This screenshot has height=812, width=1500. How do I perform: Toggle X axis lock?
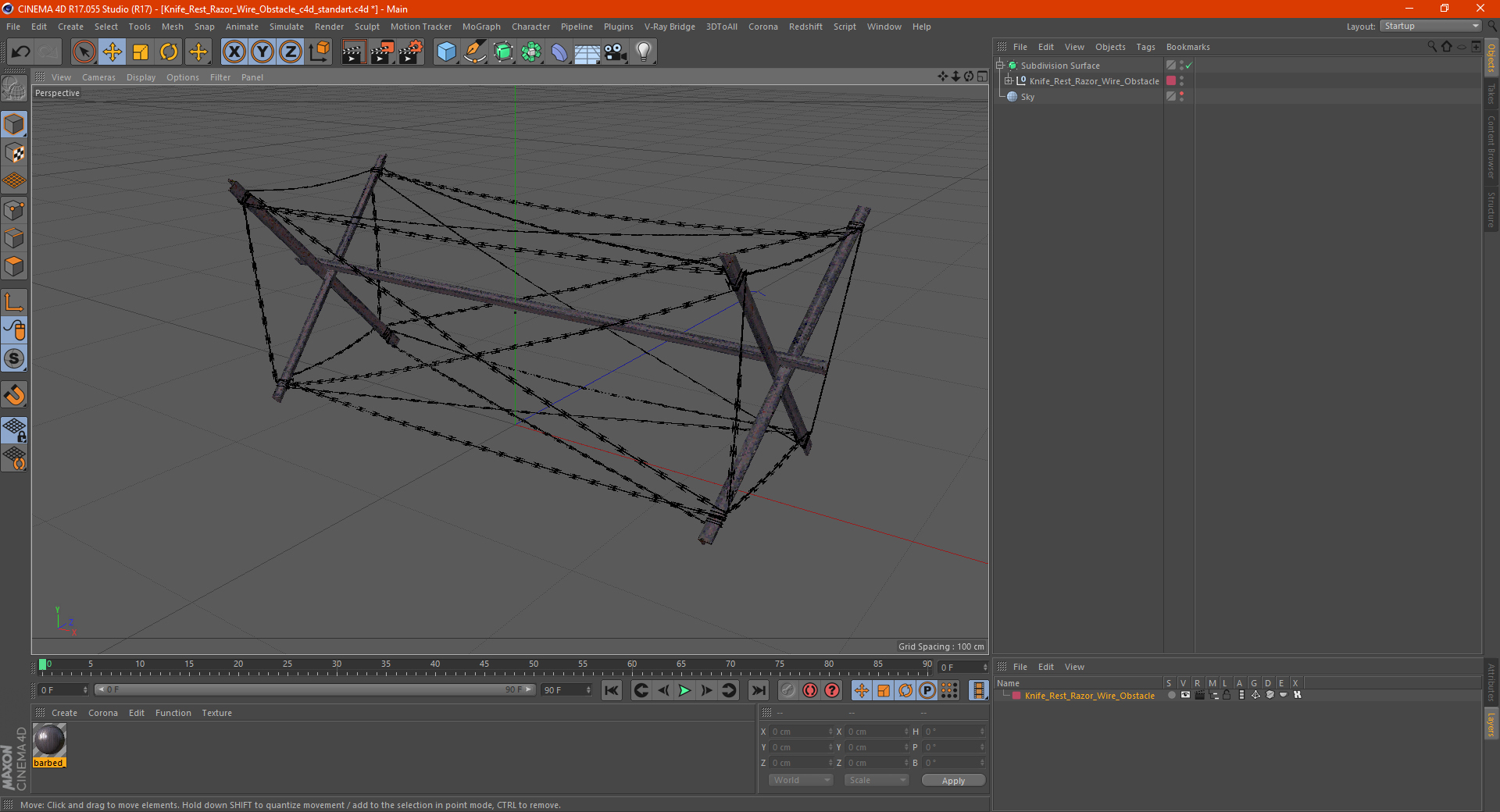tap(234, 52)
